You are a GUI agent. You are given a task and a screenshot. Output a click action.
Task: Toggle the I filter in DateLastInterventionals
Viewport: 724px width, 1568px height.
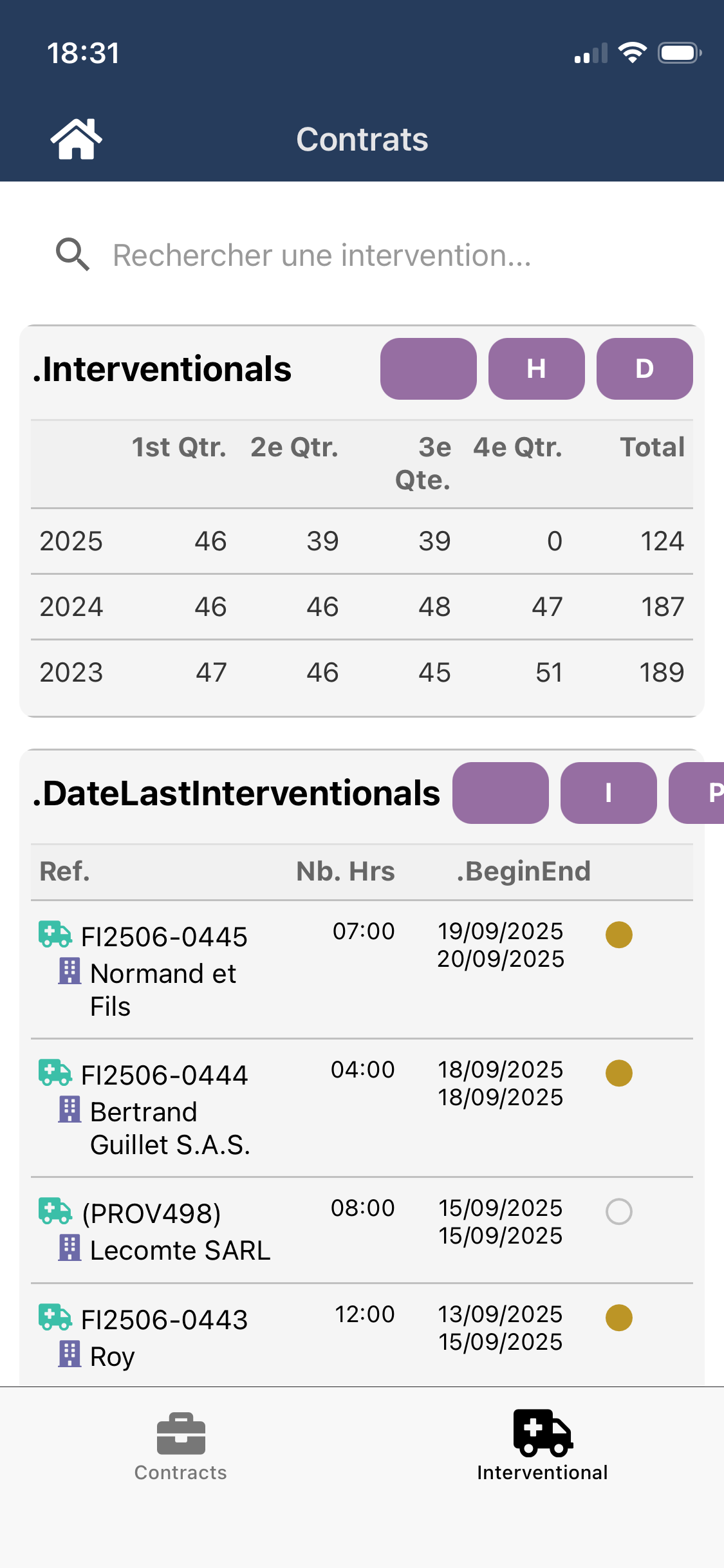608,793
